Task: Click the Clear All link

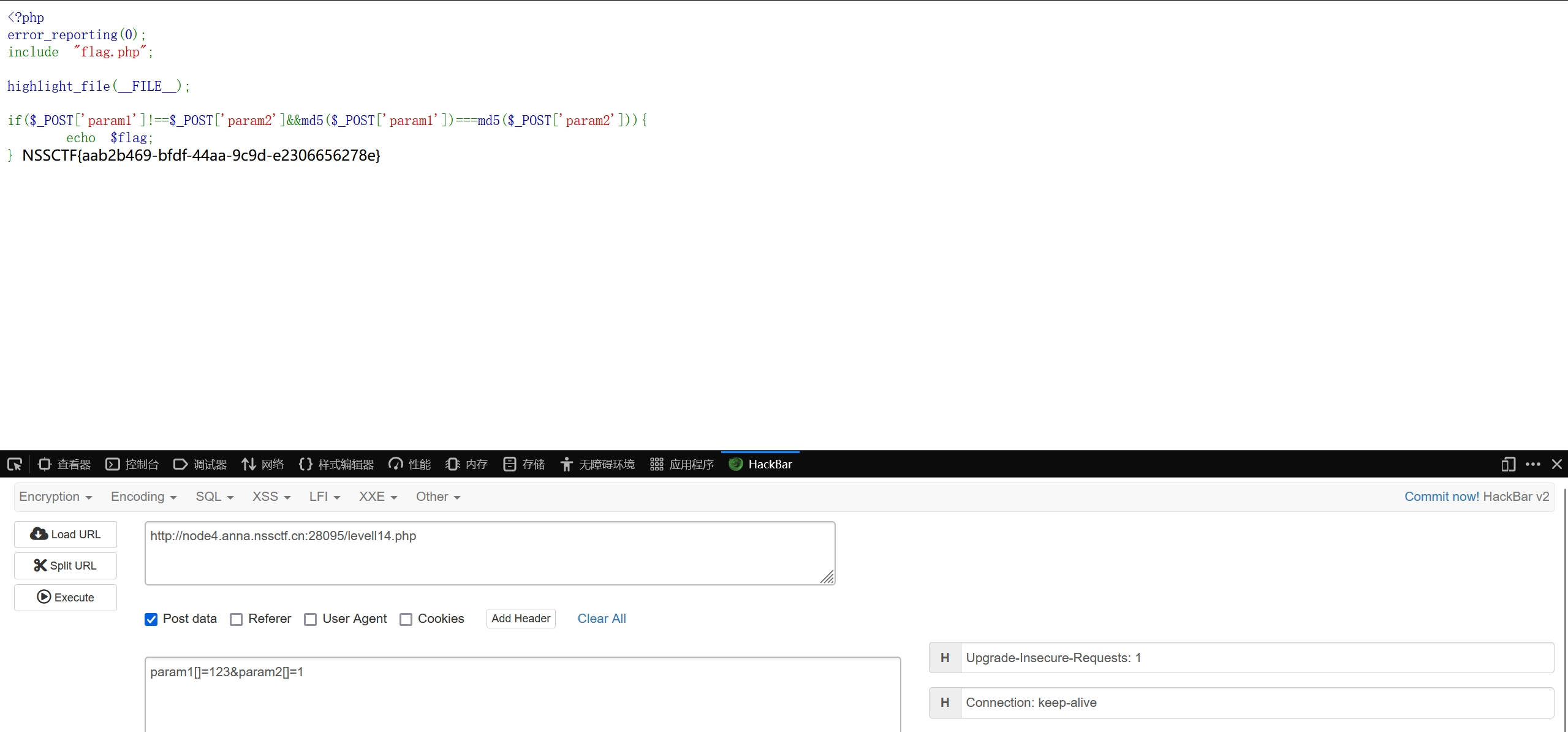Action: [x=602, y=619]
